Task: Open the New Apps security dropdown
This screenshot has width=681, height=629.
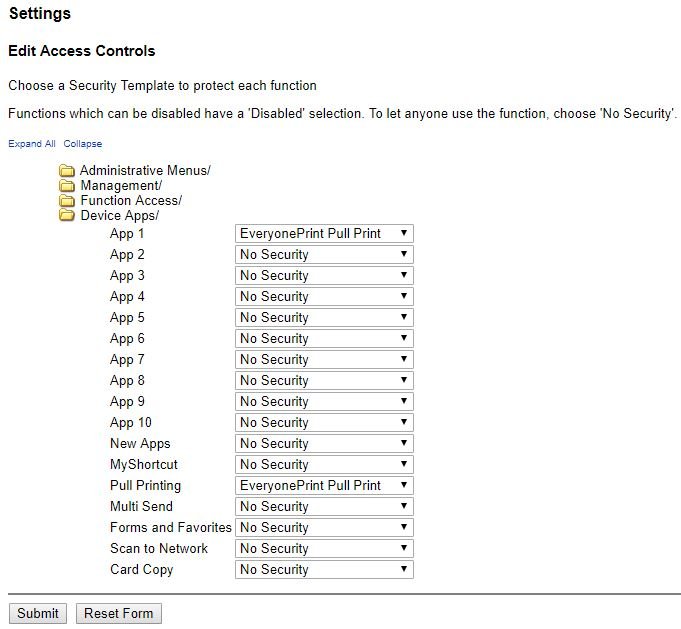Action: click(324, 444)
